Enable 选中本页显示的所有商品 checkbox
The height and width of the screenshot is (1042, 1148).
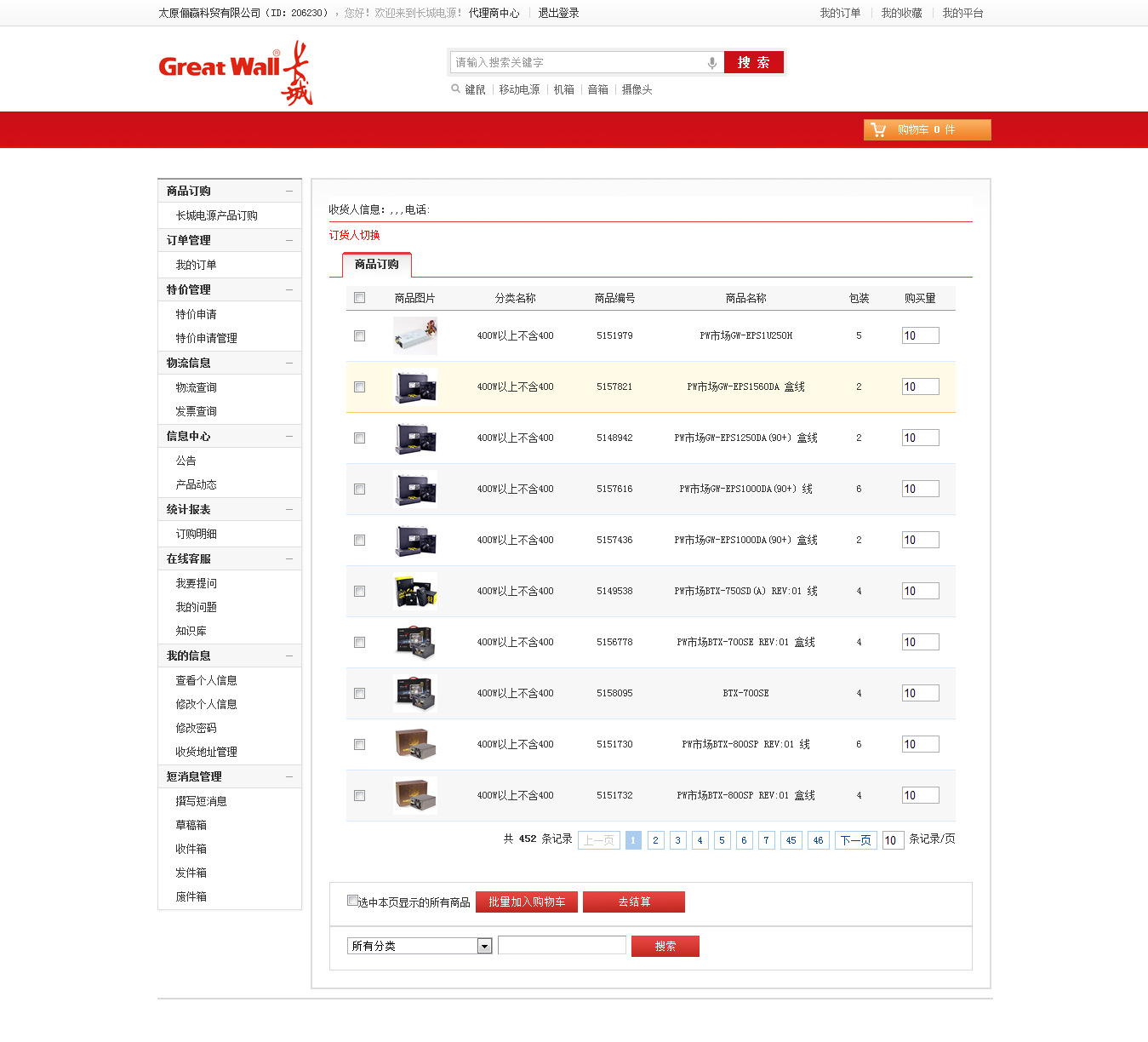[x=352, y=901]
